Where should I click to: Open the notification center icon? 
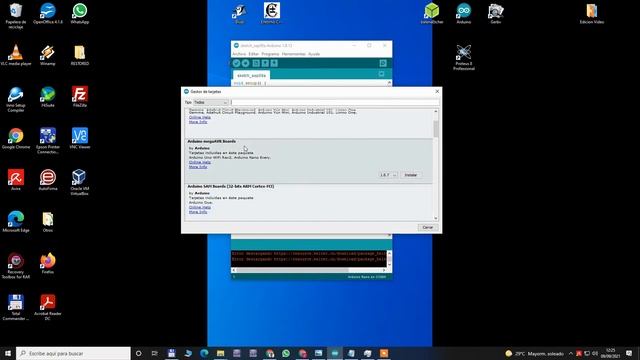tap(629, 353)
